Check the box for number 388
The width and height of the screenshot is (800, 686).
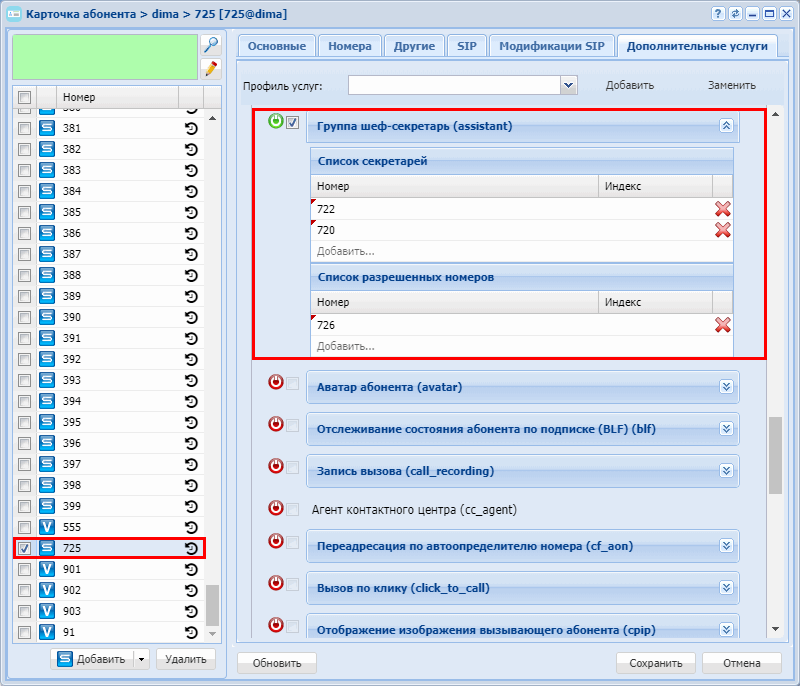(x=24, y=275)
